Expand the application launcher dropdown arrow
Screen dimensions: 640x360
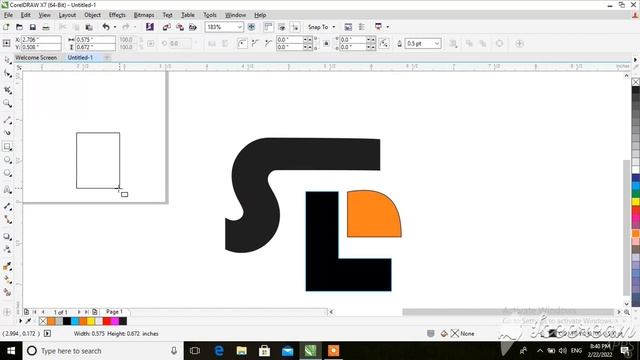point(387,27)
